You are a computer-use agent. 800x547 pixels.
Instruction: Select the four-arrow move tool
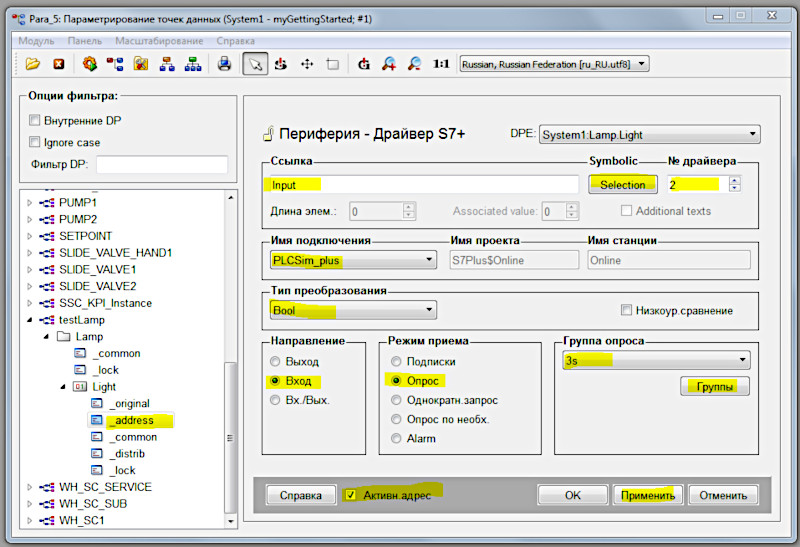point(307,64)
